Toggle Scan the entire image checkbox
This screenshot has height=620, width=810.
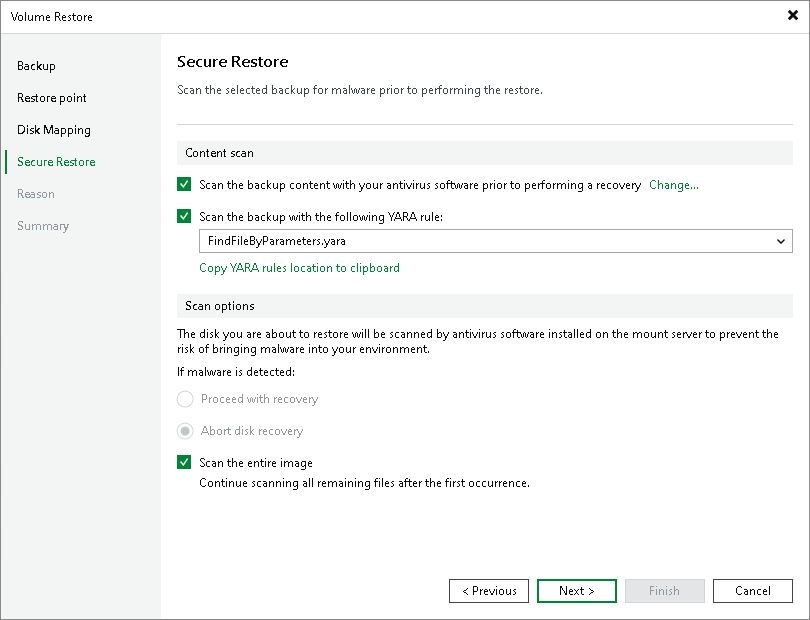pyautogui.click(x=184, y=462)
